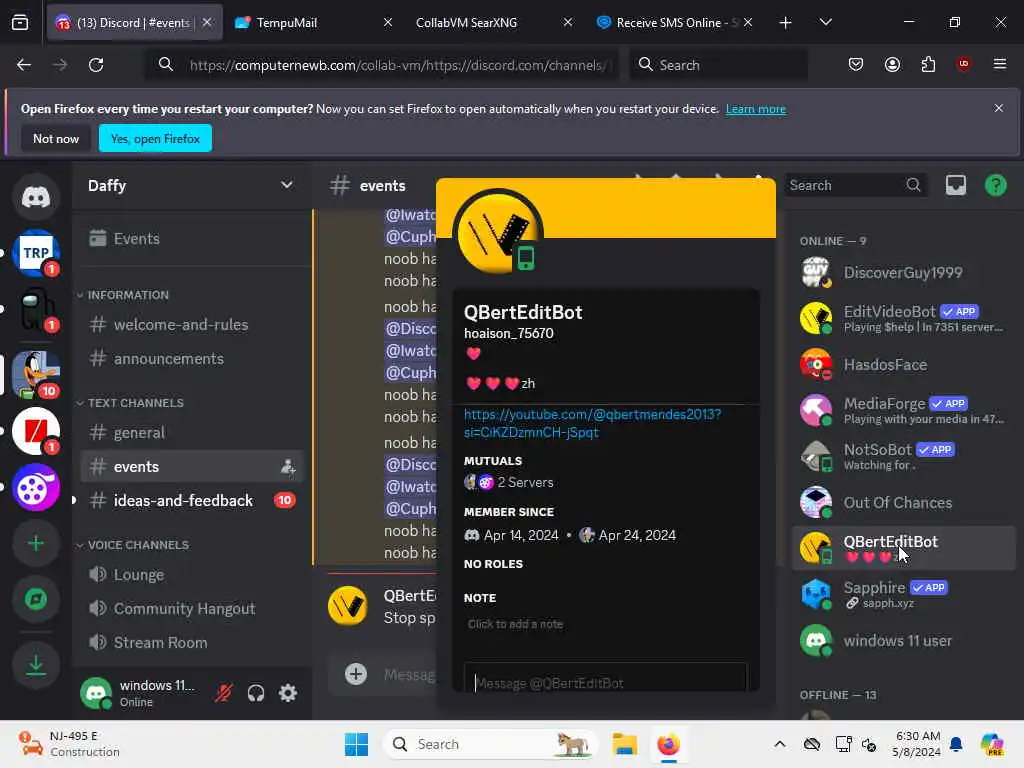
Task: Open the Events list in sidebar
Action: coord(191,238)
